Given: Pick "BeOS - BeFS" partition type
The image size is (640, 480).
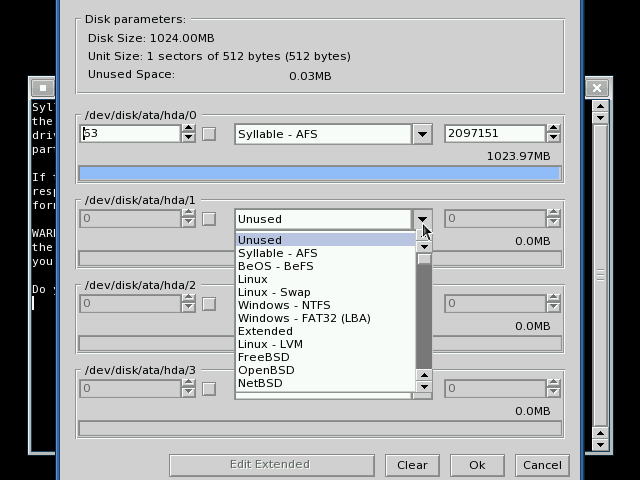Looking at the screenshot, I should click(x=275, y=266).
